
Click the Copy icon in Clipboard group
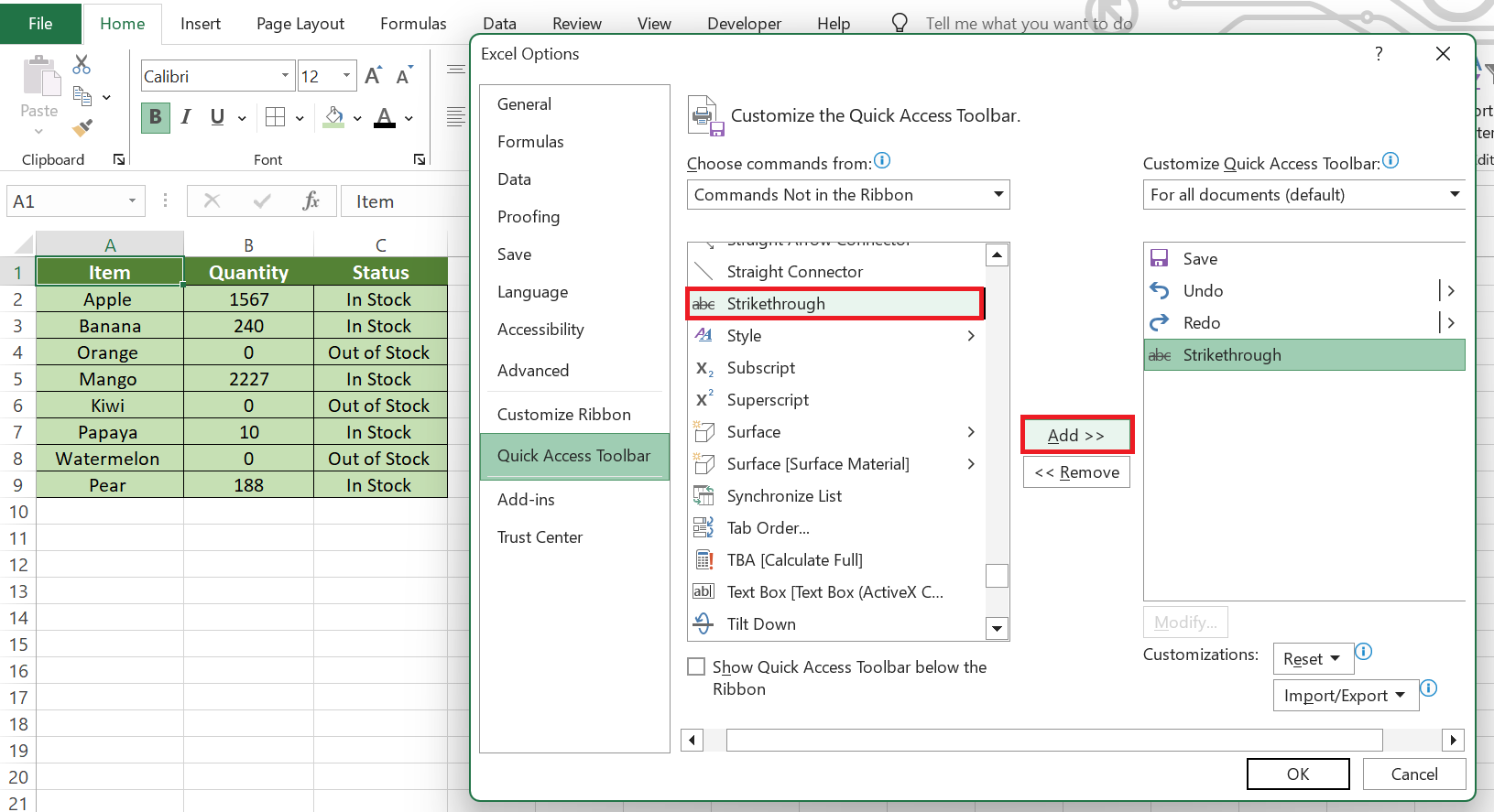[82, 96]
